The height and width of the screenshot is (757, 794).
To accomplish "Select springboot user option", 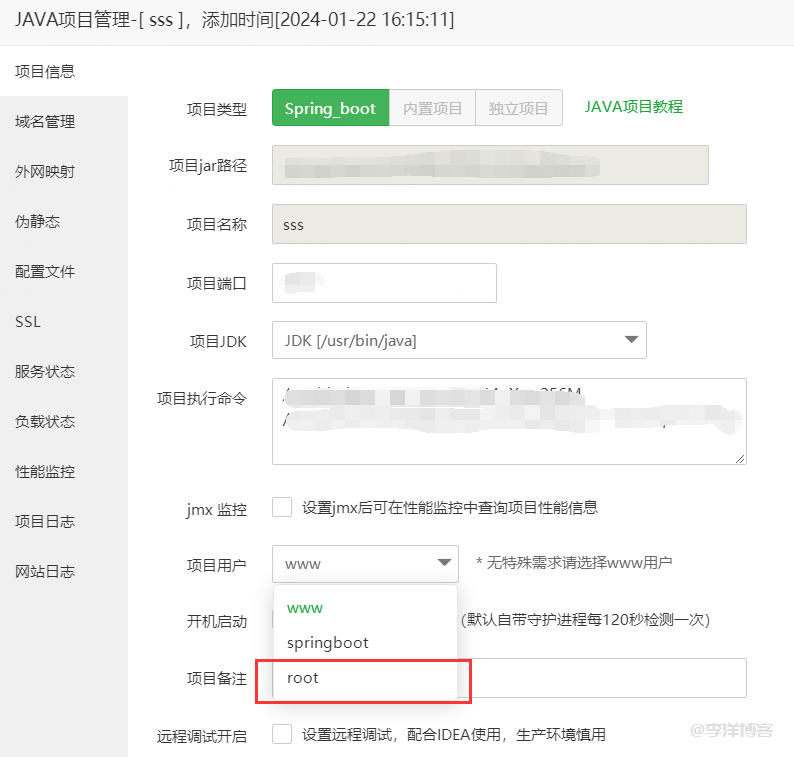I will click(327, 643).
